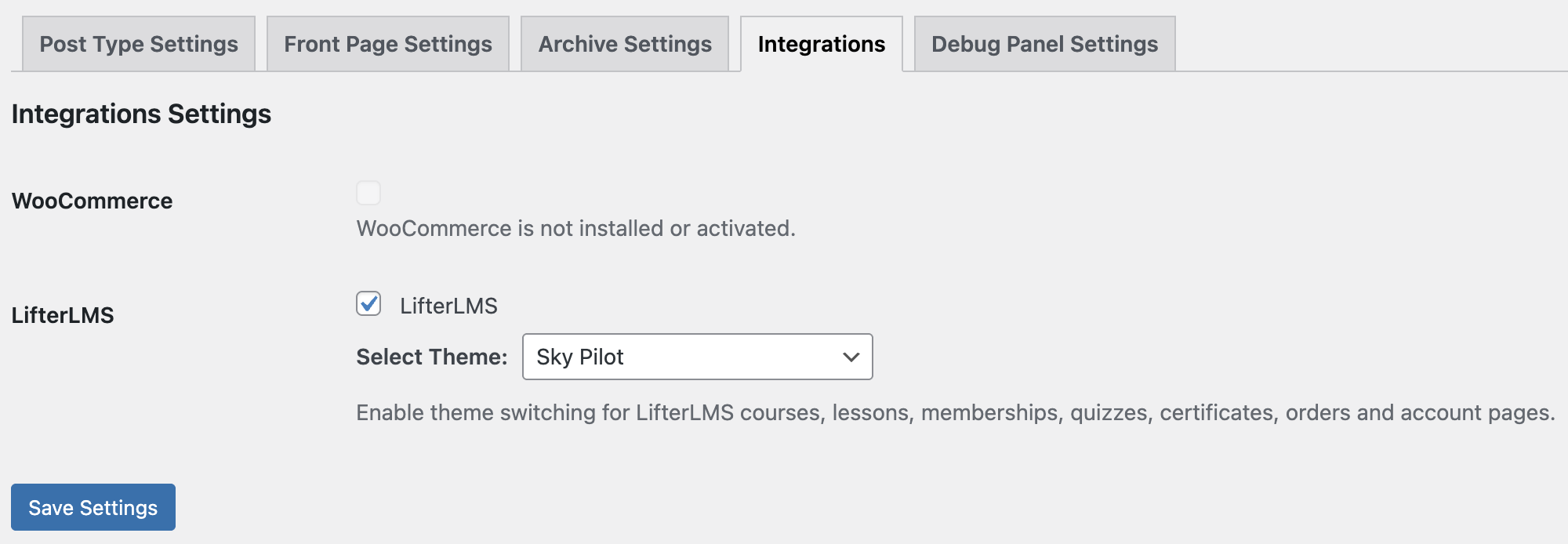Click the Integrations Settings heading
This screenshot has width=1568, height=544.
tap(140, 114)
